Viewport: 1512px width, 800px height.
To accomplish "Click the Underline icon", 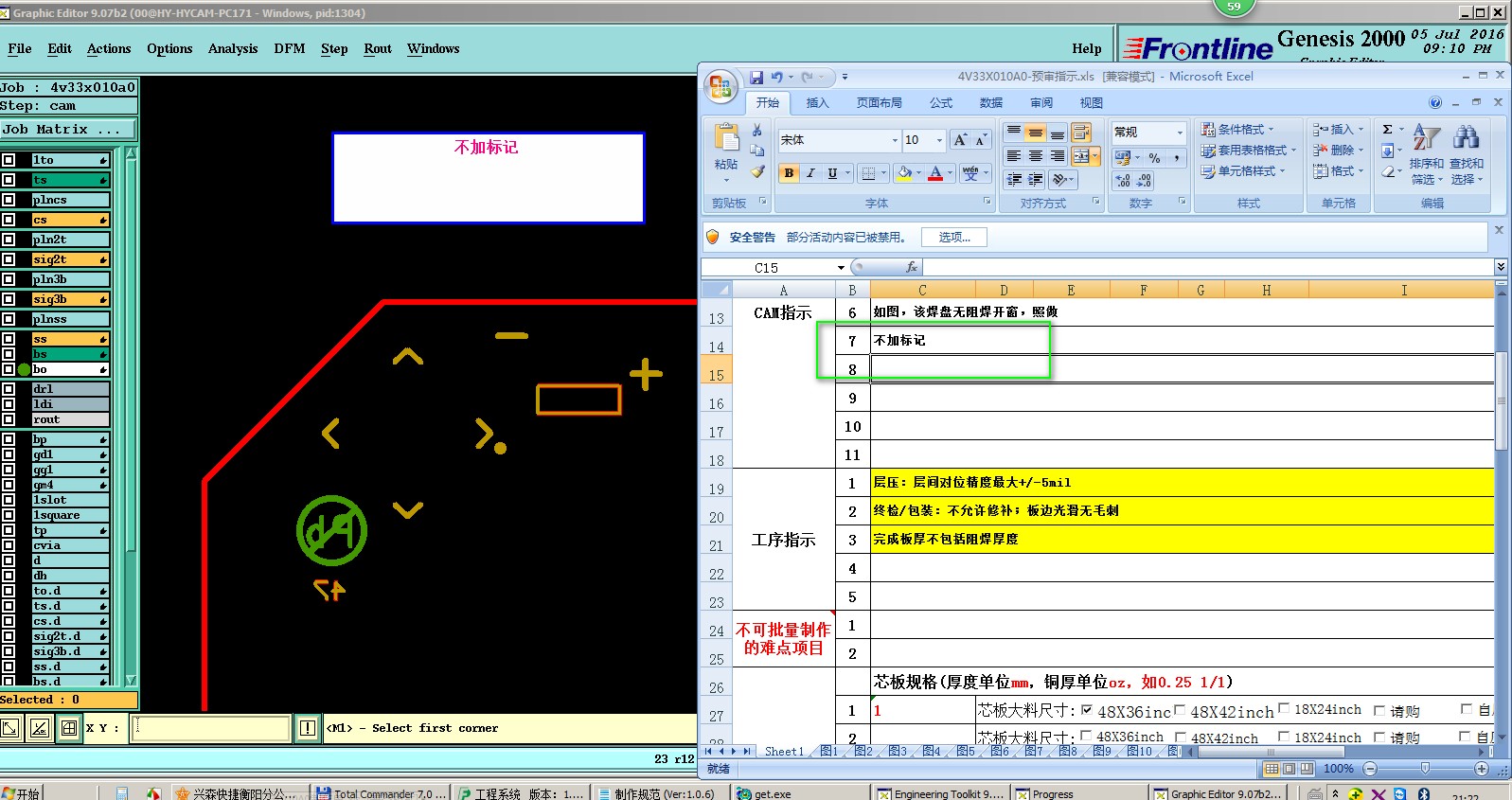I will click(832, 173).
